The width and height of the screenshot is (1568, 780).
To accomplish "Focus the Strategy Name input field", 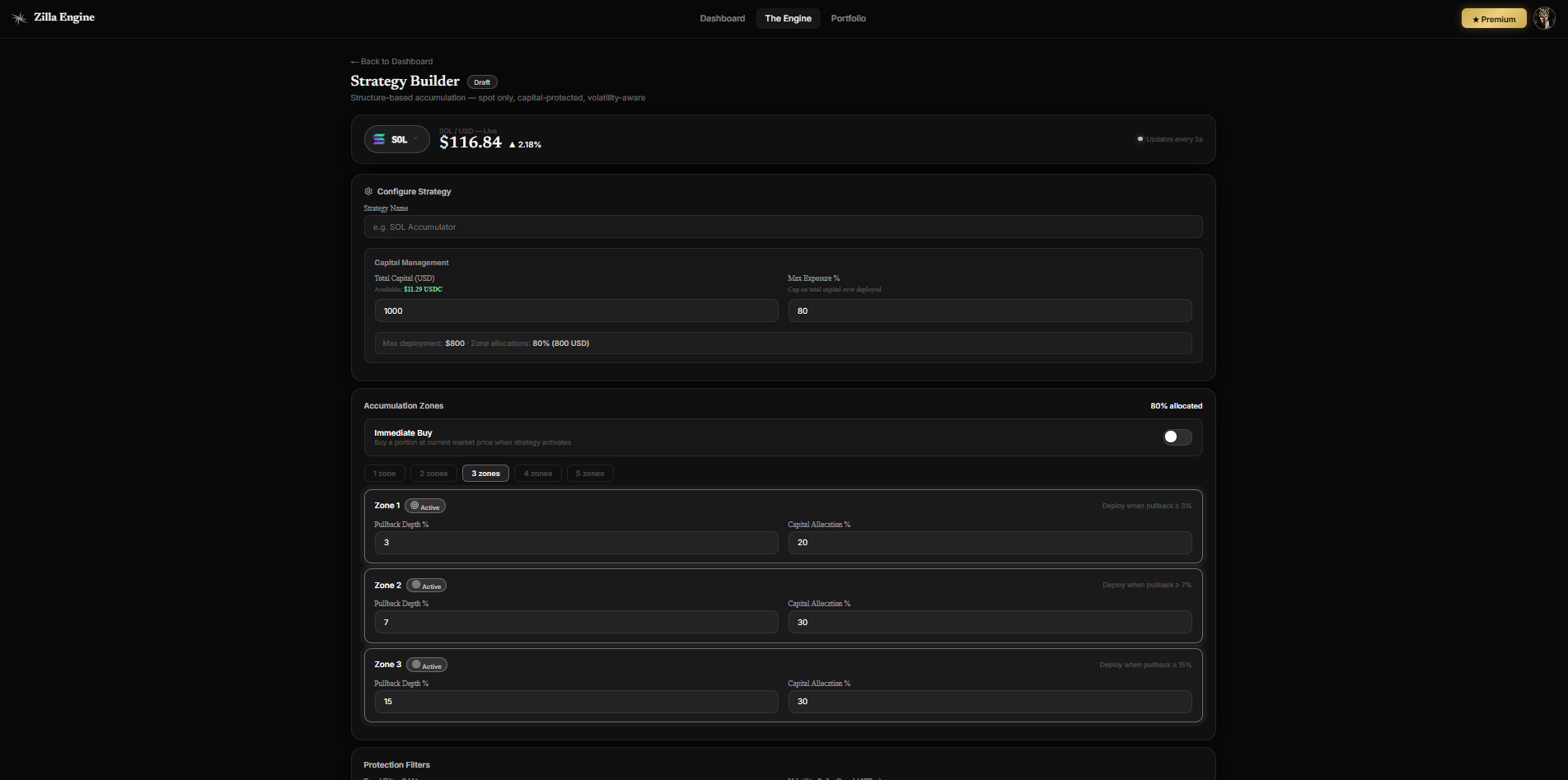I will click(783, 227).
